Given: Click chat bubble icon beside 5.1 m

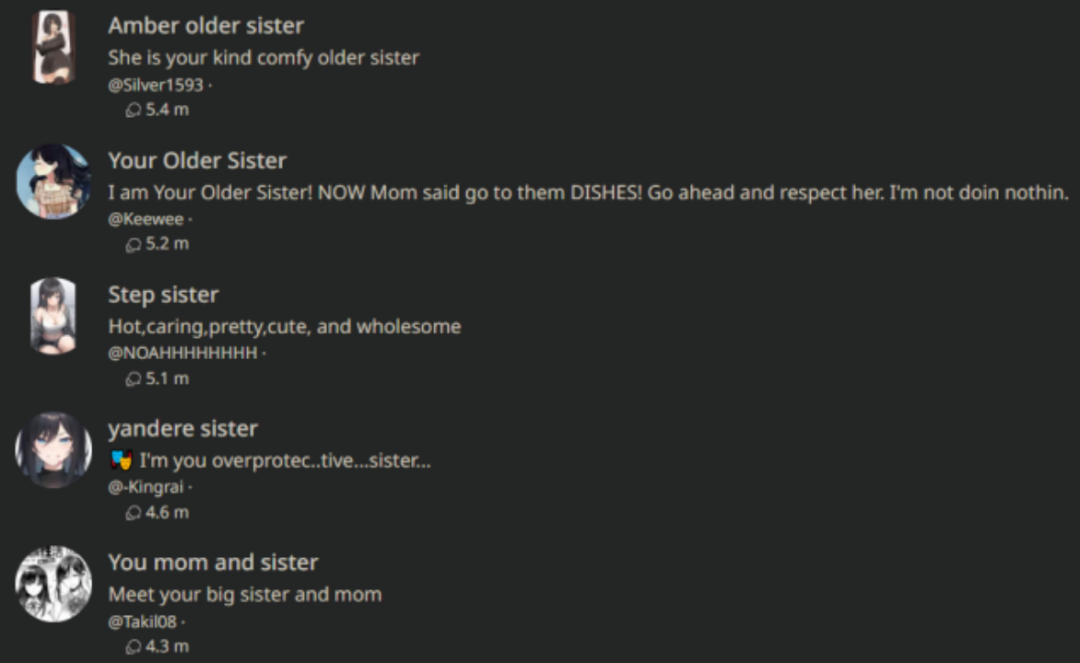Looking at the screenshot, I should (x=133, y=379).
